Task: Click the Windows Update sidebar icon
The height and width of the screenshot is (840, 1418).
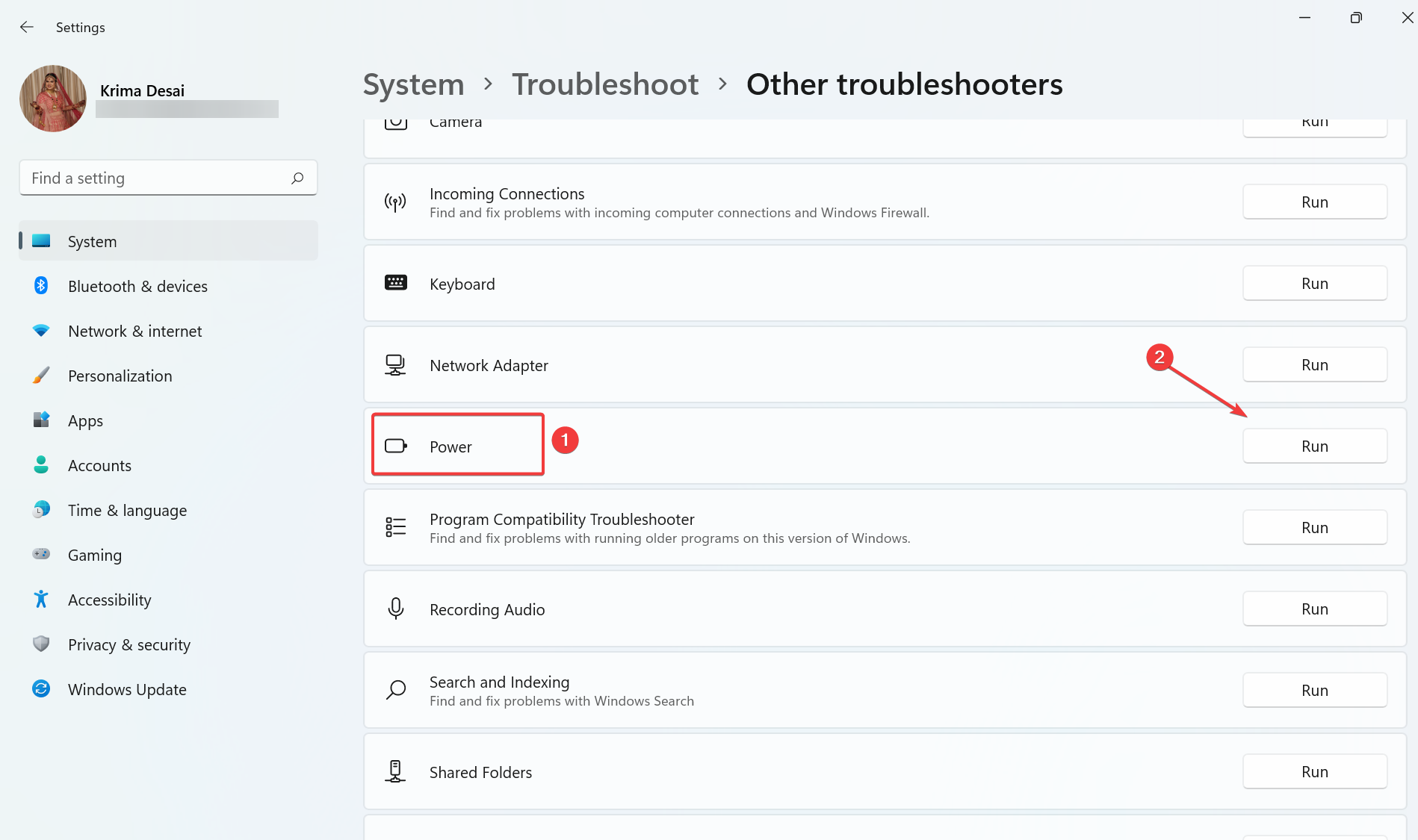Action: point(41,689)
